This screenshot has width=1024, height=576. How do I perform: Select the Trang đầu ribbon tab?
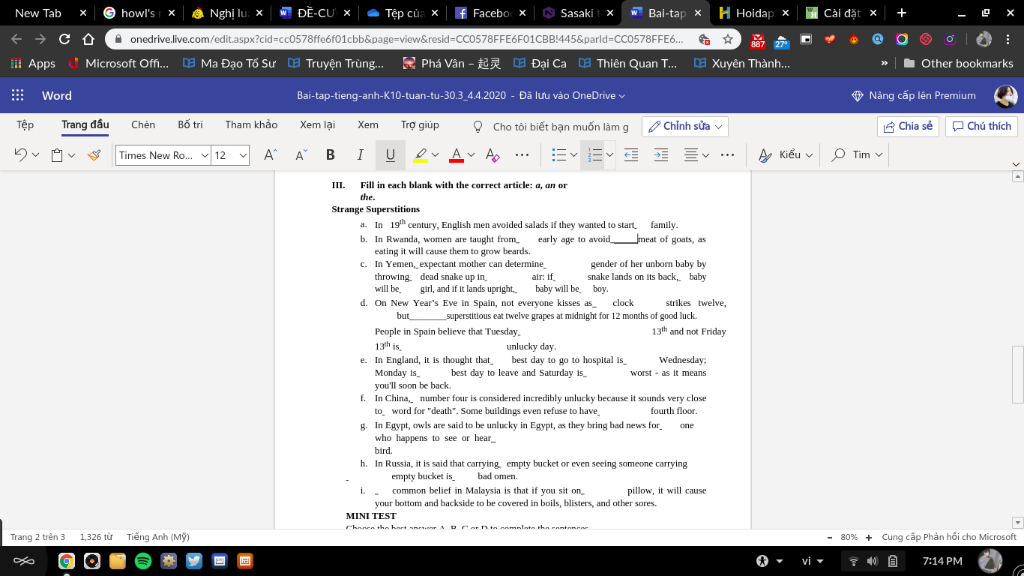tap(85, 125)
